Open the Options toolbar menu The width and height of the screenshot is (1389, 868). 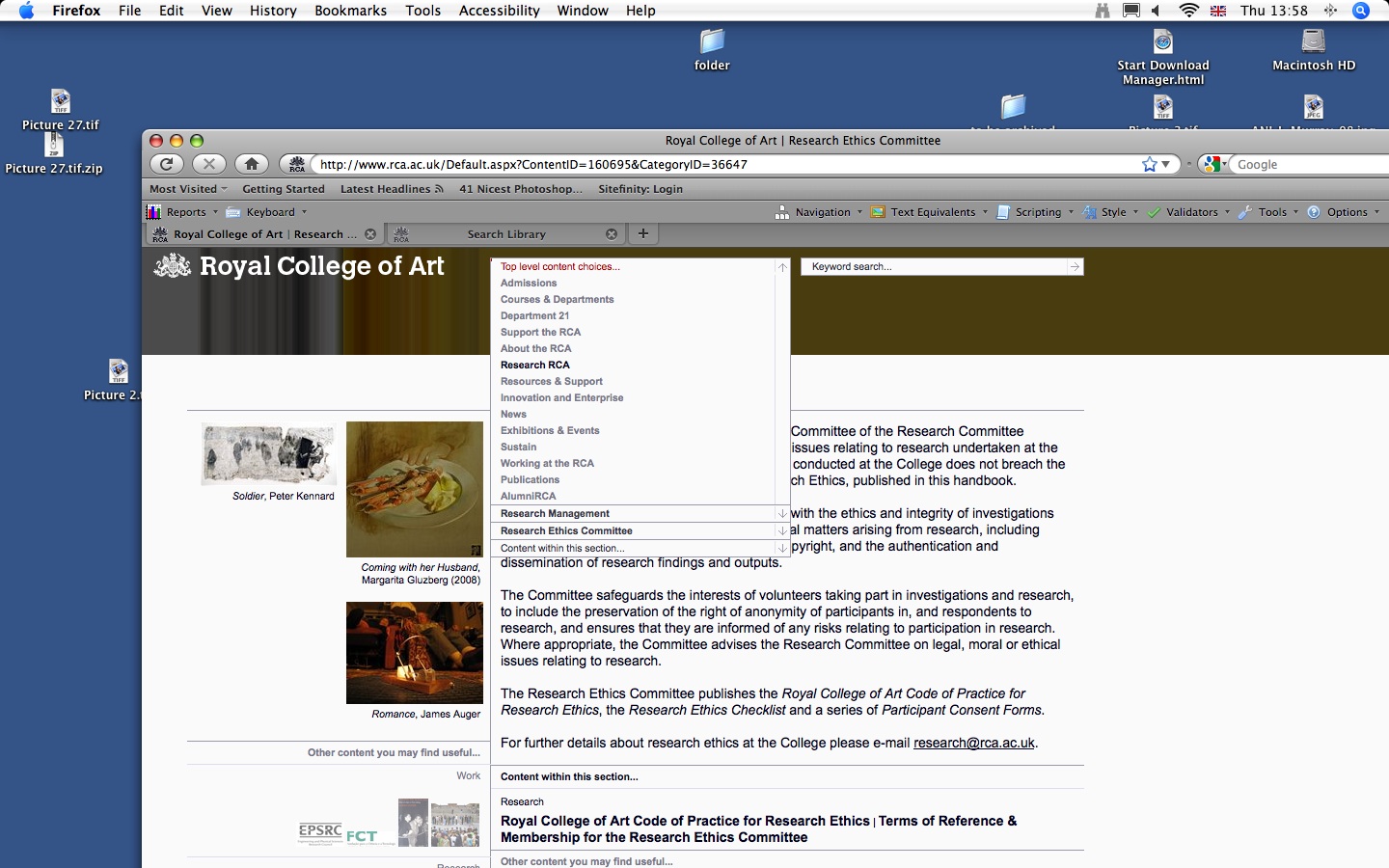point(1343,212)
